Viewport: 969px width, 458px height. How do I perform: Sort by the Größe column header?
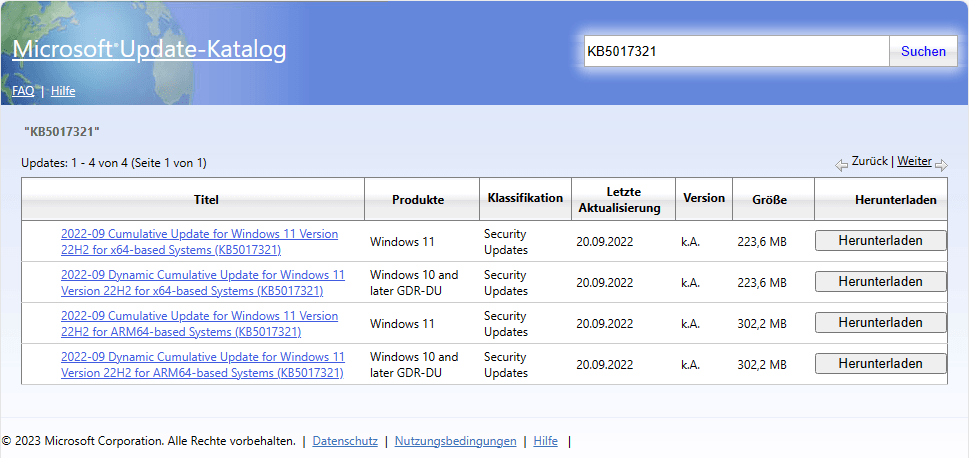769,200
